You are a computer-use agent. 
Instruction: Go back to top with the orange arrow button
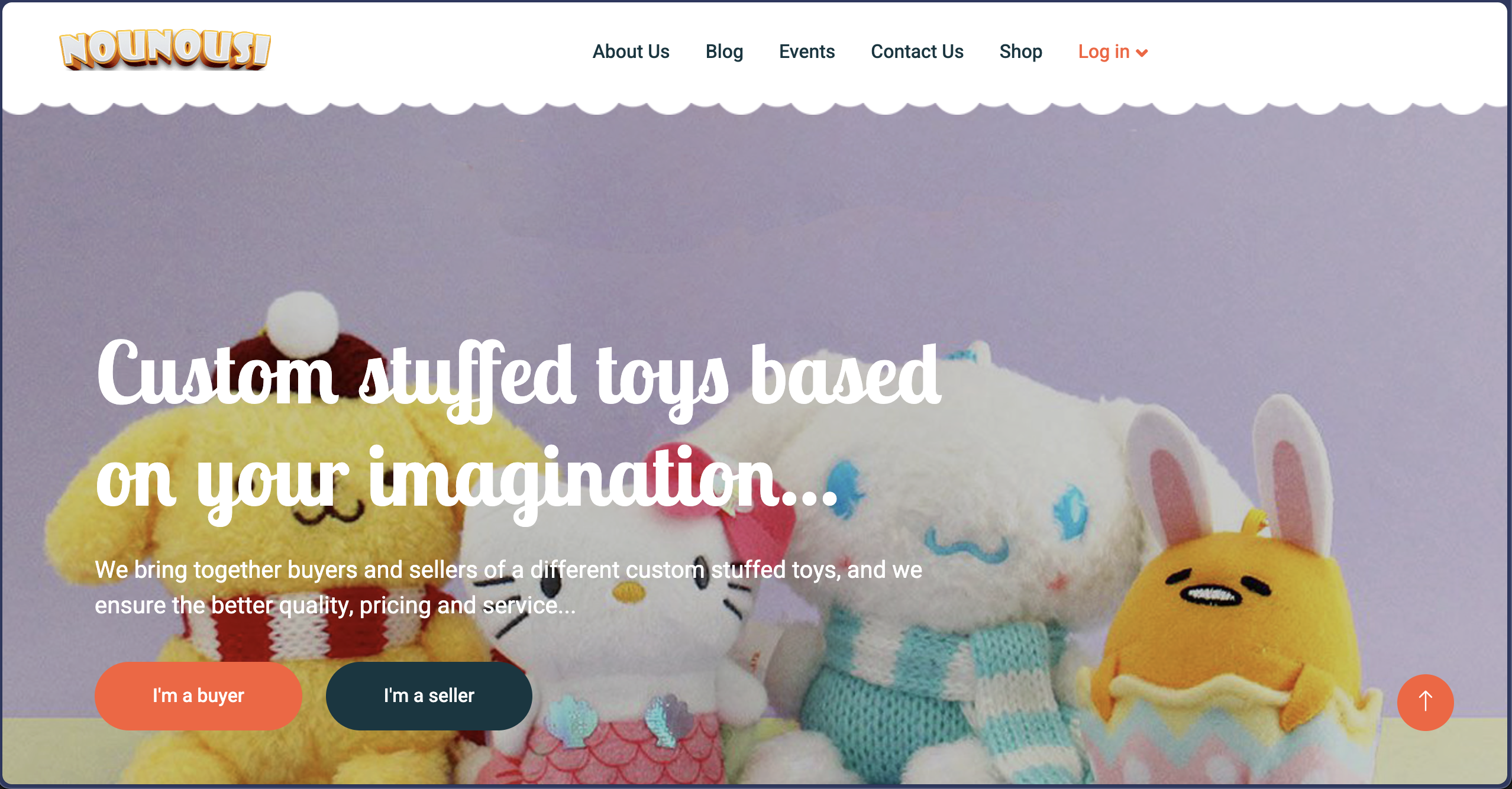(1425, 702)
